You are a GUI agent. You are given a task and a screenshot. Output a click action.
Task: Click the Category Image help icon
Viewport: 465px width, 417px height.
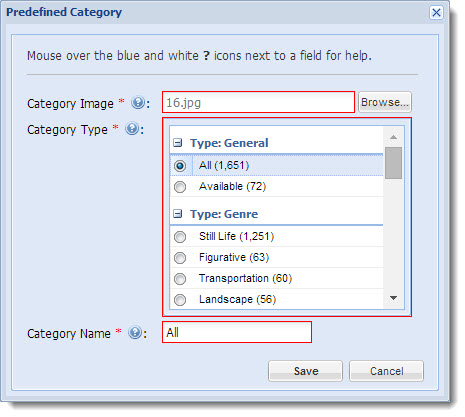pos(138,103)
